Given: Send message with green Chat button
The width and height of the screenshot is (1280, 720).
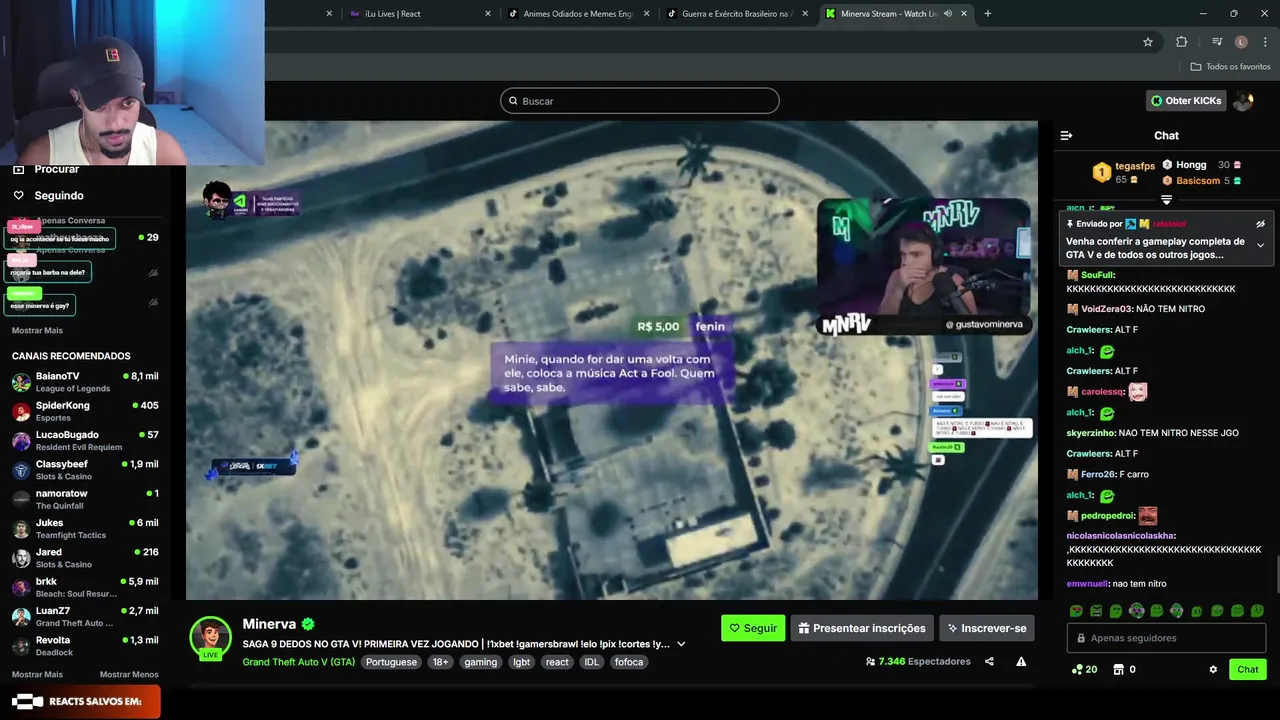Looking at the screenshot, I should [x=1248, y=669].
